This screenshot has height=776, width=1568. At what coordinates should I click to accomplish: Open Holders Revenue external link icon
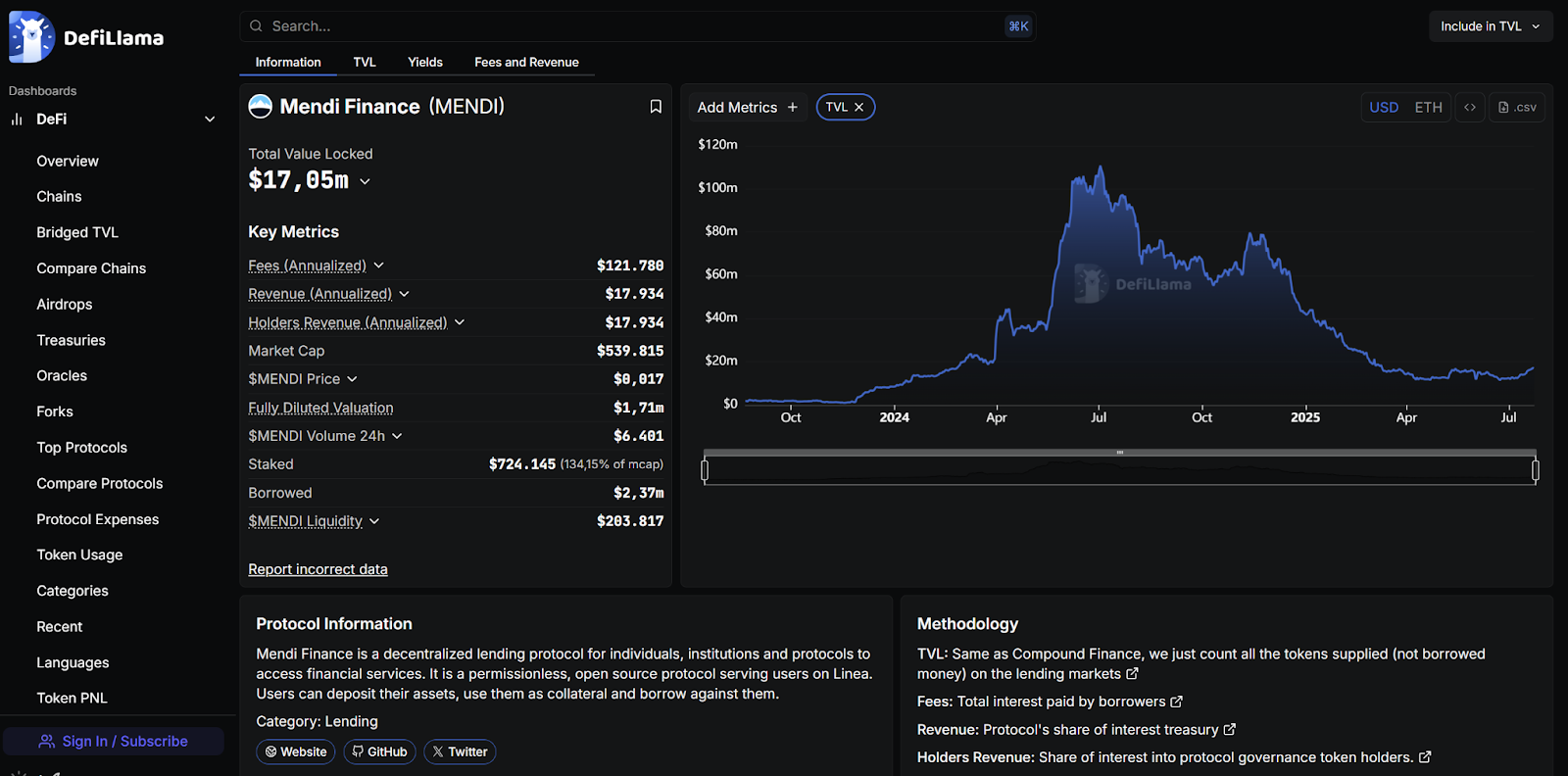1425,757
